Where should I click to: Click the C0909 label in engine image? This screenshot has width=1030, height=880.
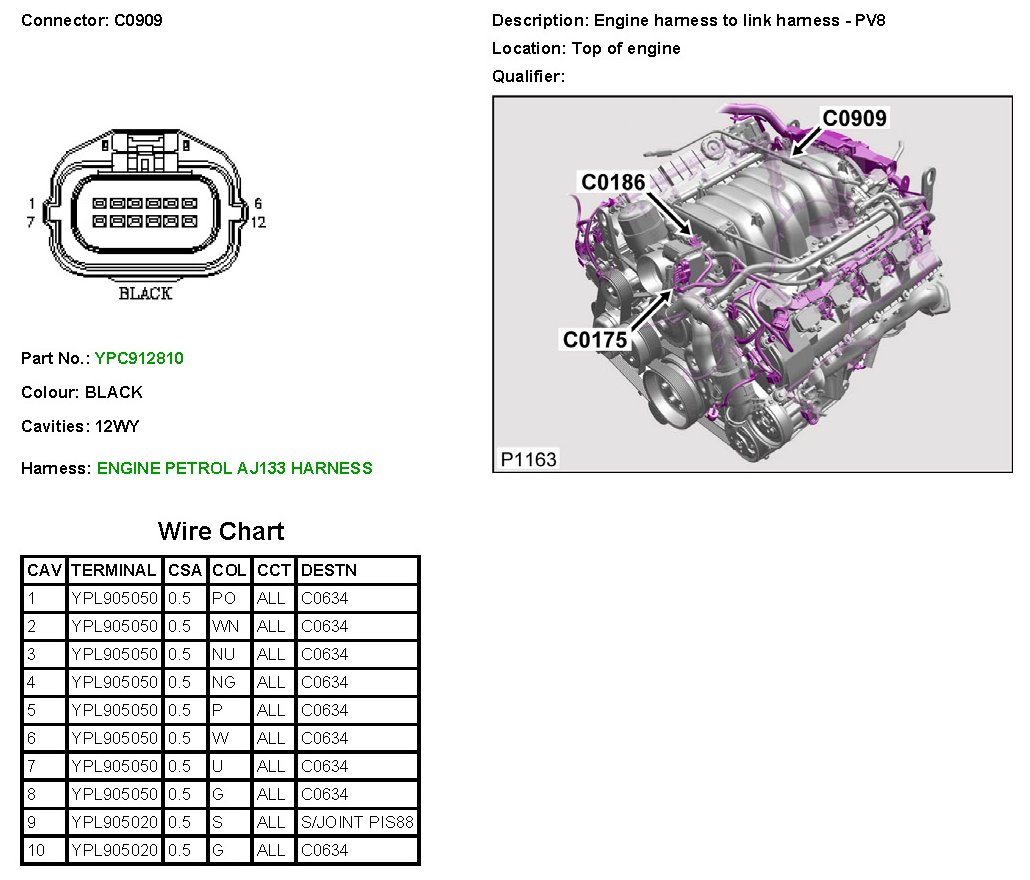coord(854,118)
